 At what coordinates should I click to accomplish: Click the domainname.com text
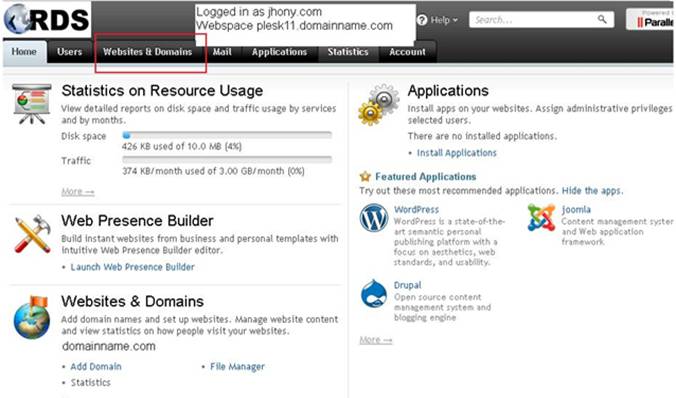pos(109,346)
